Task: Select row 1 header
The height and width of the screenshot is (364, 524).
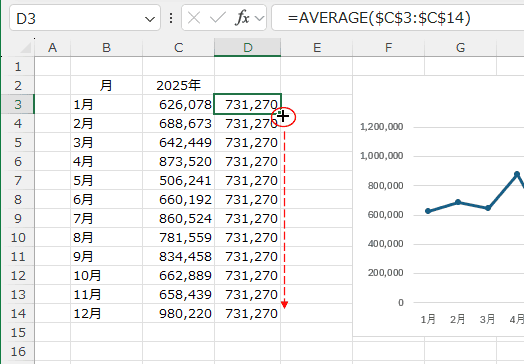Action: 18,67
